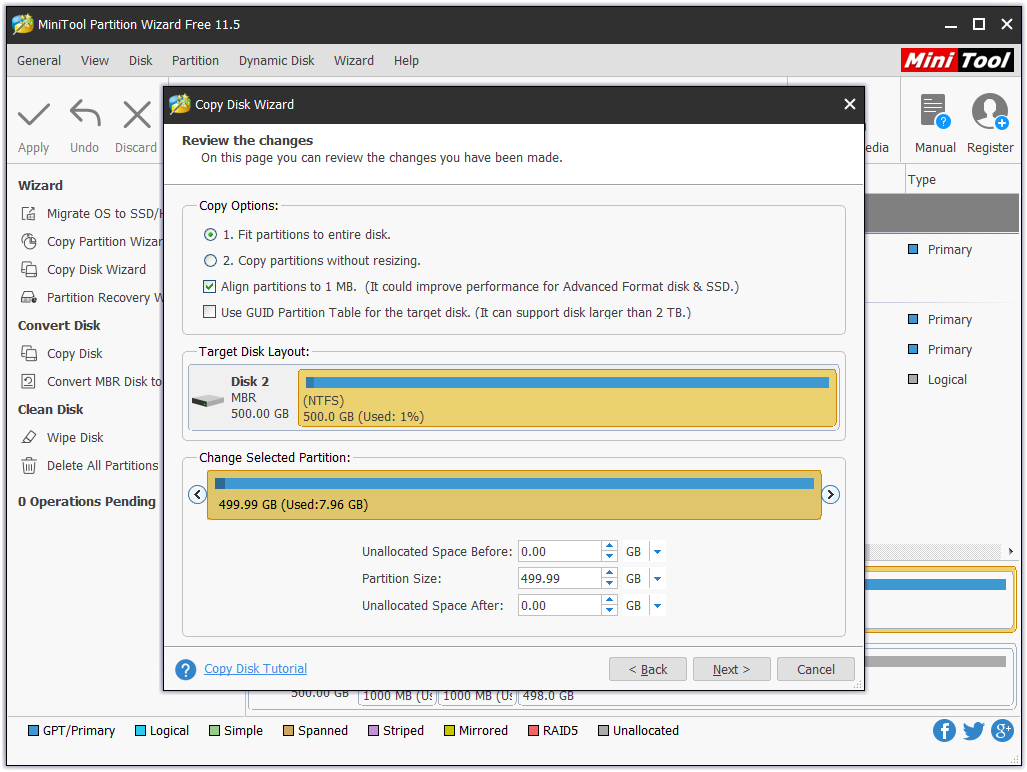Viewport: 1027px width, 772px height.
Task: Click the Discard X icon
Action: tap(136, 115)
